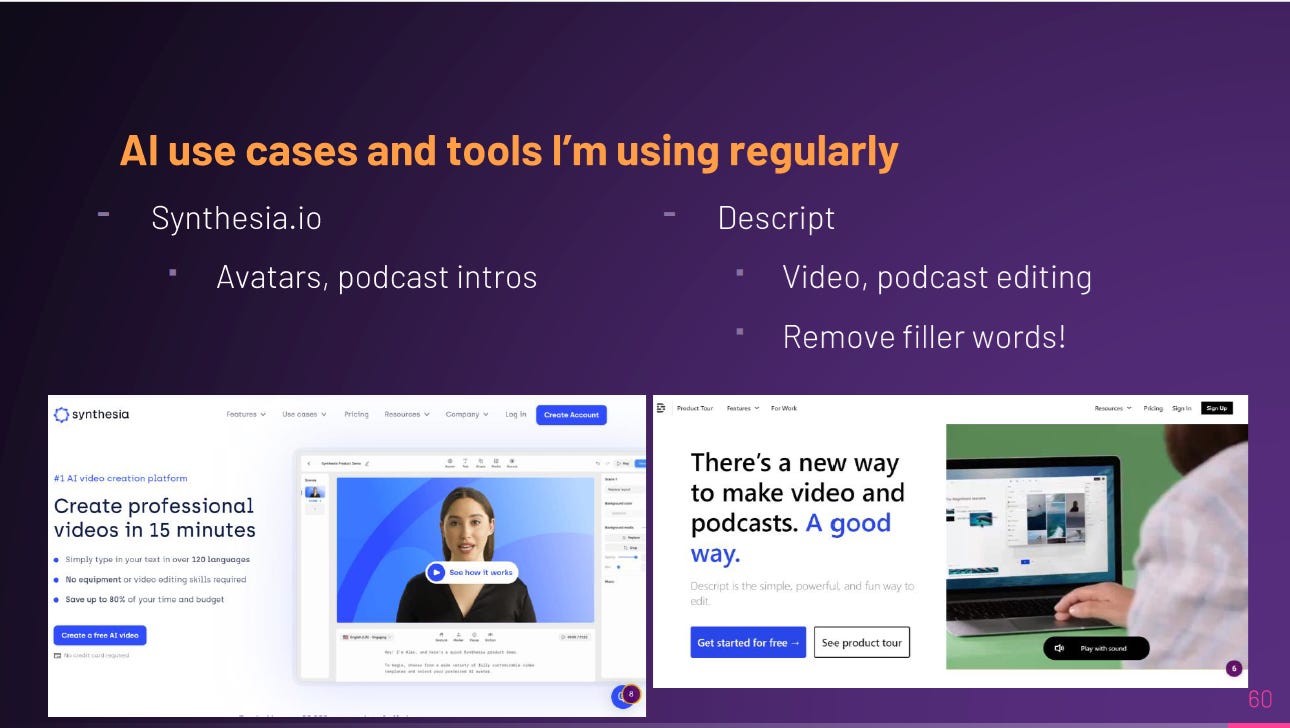Click the Pause icon below the avatar video
The width and height of the screenshot is (1290, 728).
click(474, 636)
